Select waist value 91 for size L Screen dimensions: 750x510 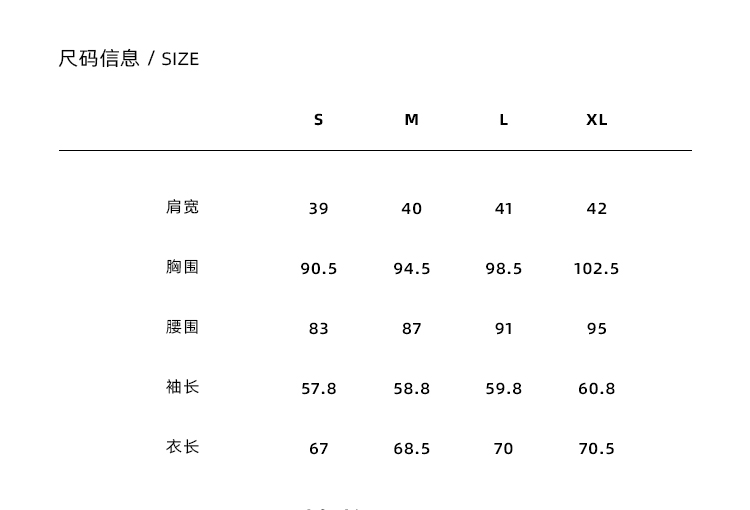503,328
